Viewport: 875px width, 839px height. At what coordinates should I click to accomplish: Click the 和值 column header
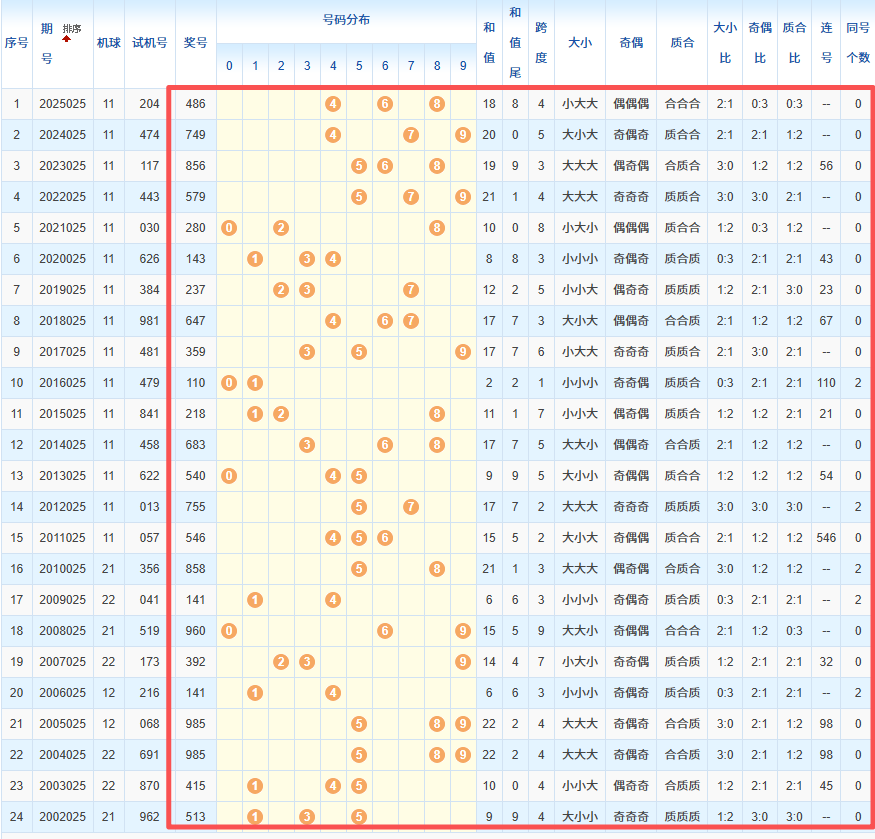click(489, 44)
